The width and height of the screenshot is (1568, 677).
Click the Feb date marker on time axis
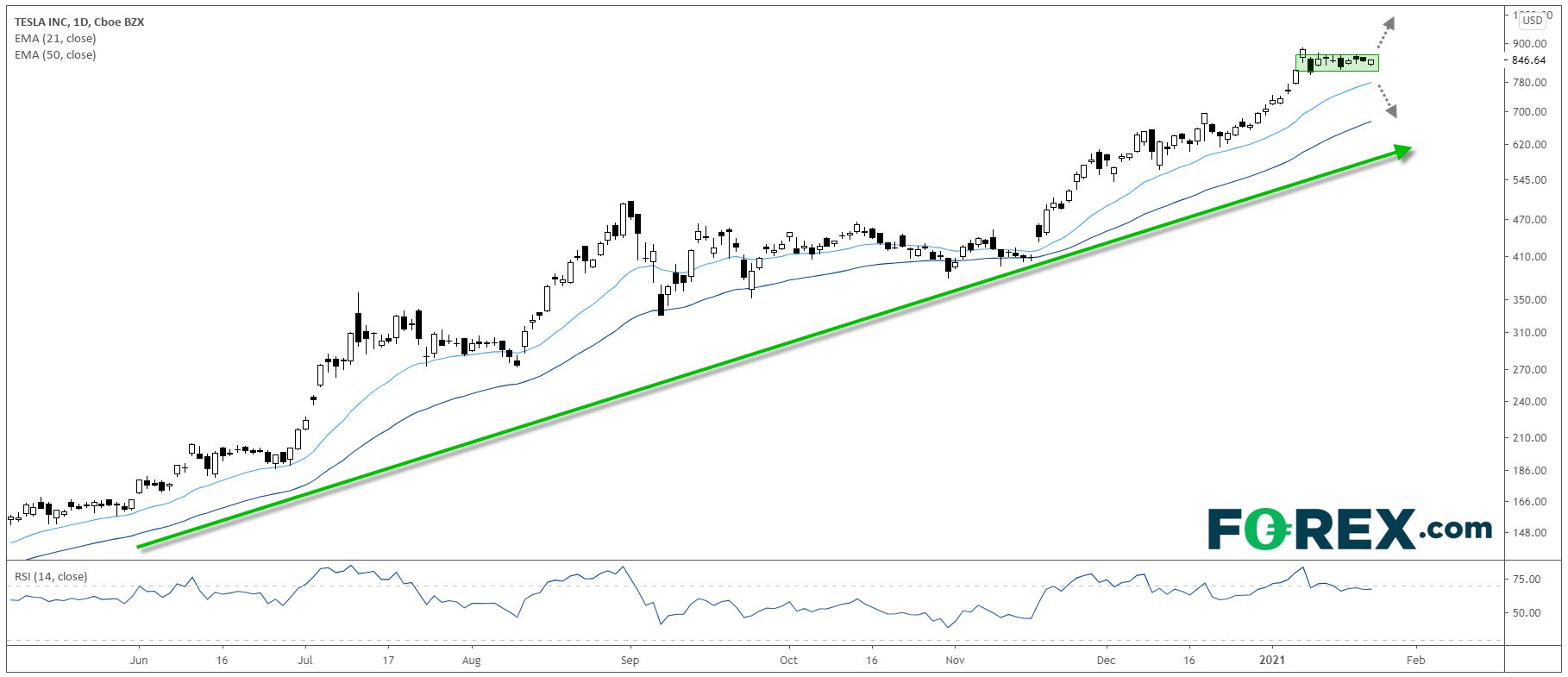point(1416,661)
